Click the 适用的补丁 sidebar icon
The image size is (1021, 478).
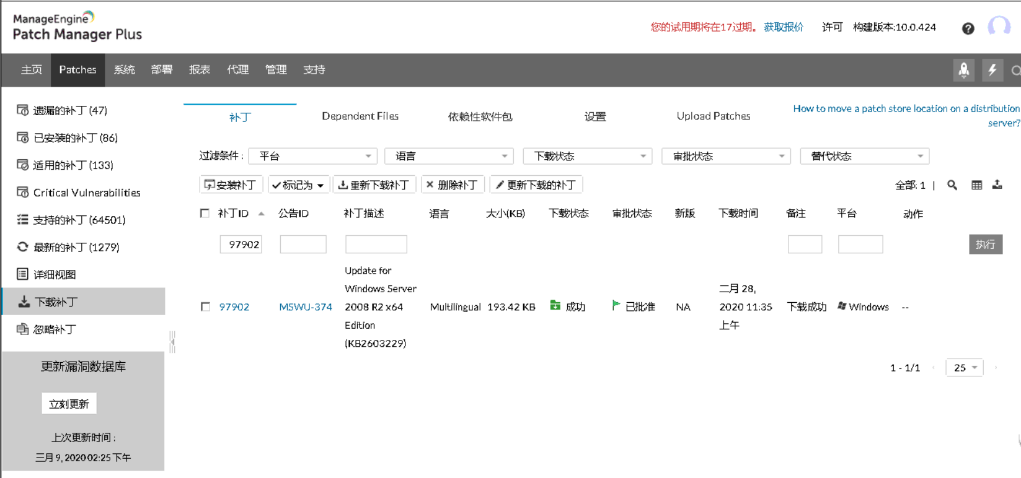(x=22, y=165)
